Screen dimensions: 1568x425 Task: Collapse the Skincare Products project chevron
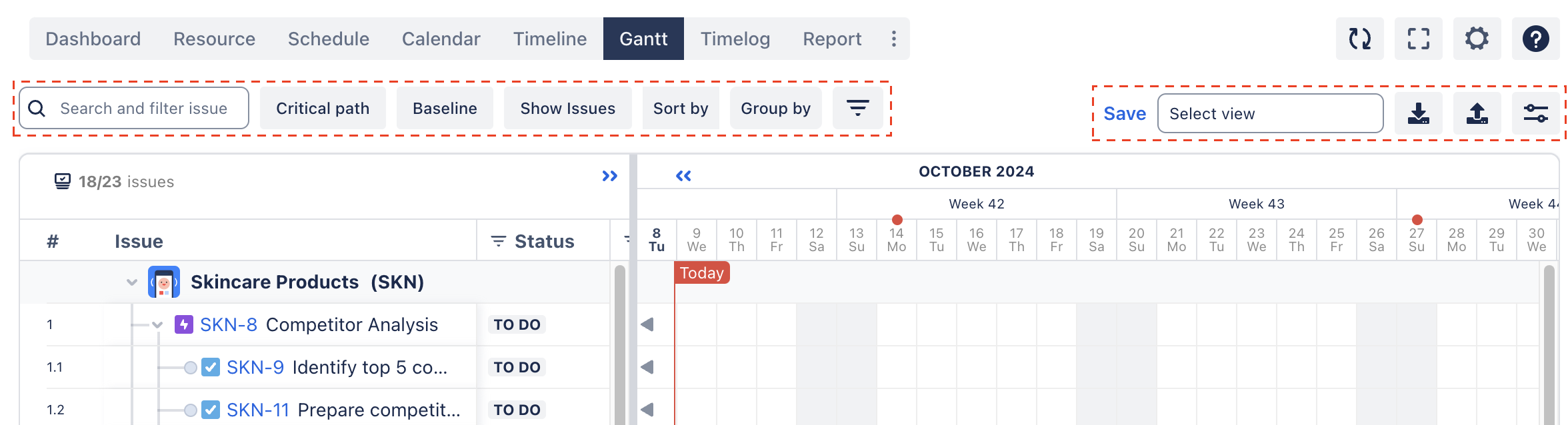(131, 282)
